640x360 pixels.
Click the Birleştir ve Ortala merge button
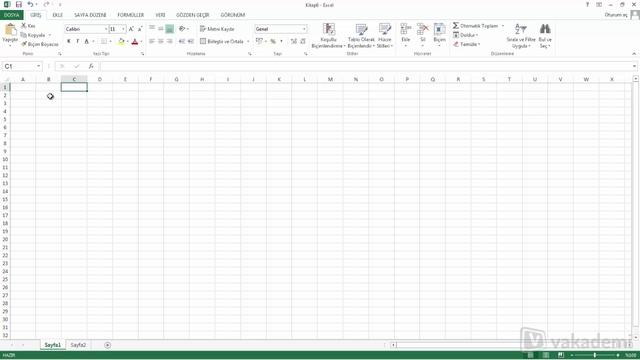[222, 41]
